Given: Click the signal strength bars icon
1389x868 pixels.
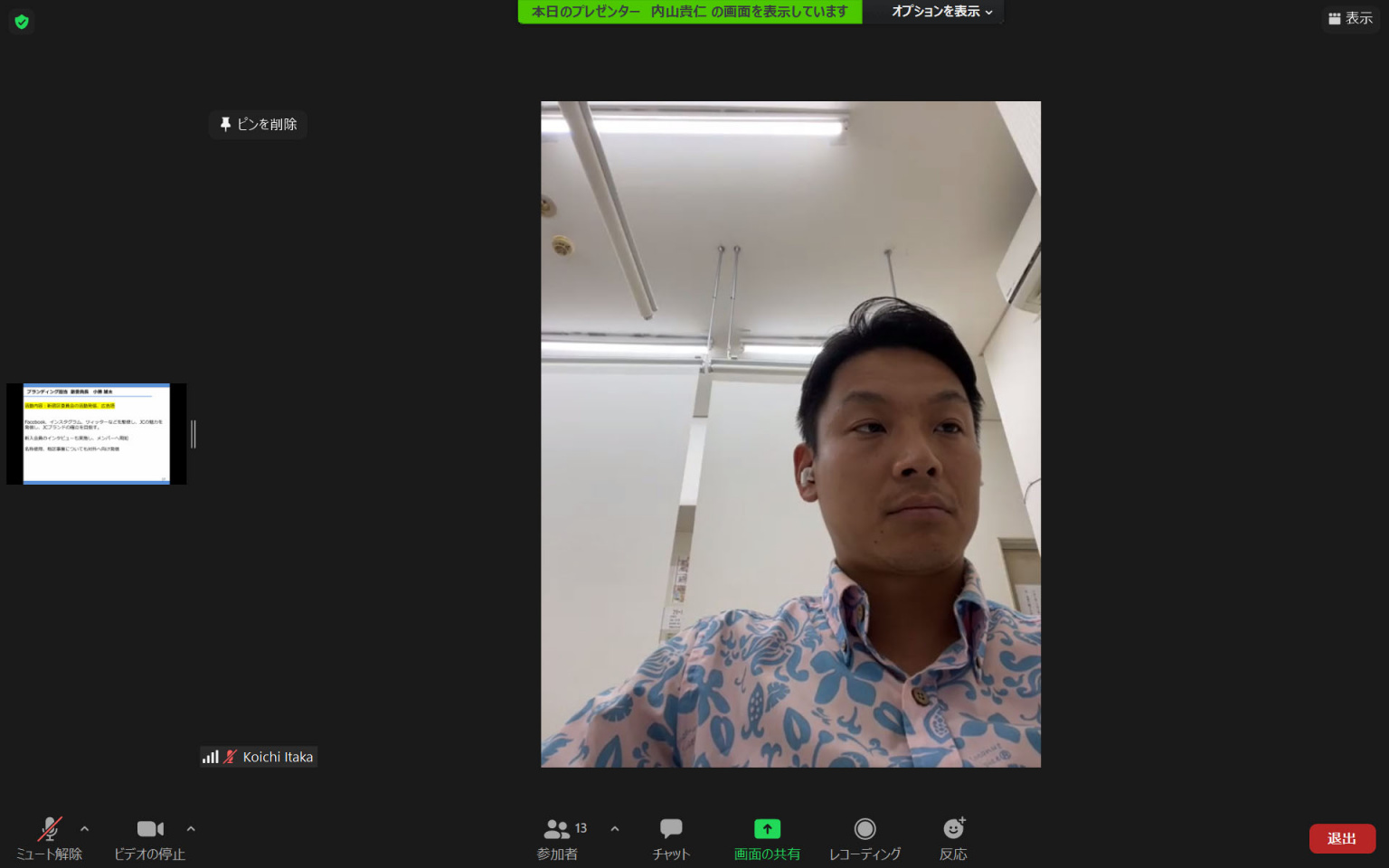Looking at the screenshot, I should click(x=211, y=758).
